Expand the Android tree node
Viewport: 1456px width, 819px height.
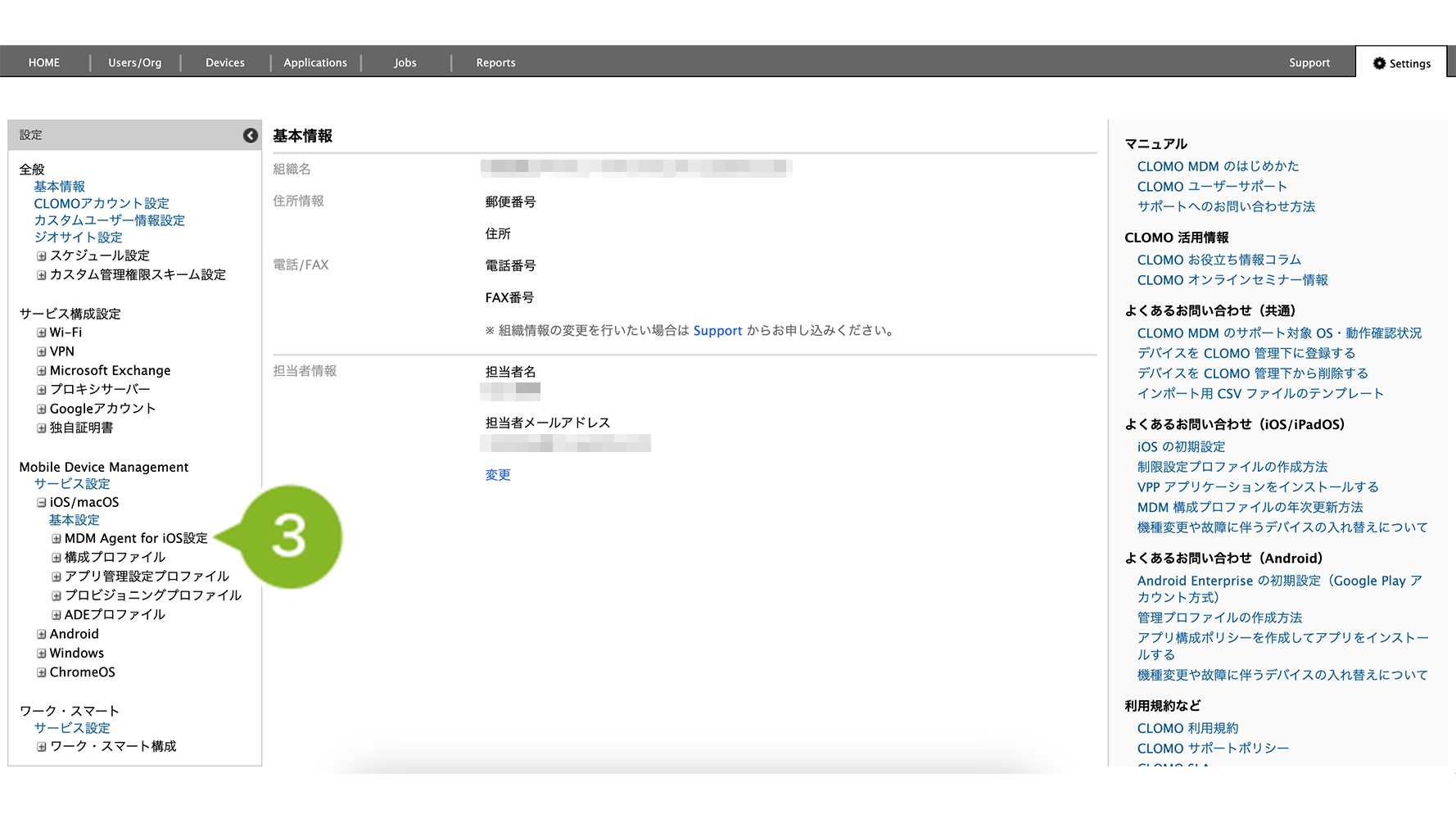[x=41, y=635]
